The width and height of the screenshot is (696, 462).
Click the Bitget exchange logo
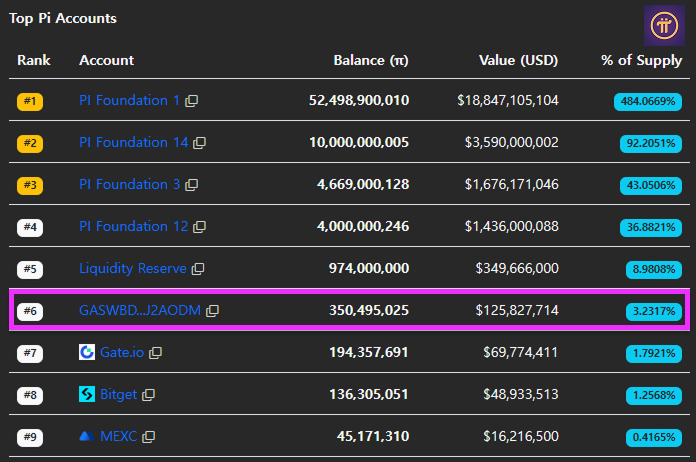tap(87, 394)
